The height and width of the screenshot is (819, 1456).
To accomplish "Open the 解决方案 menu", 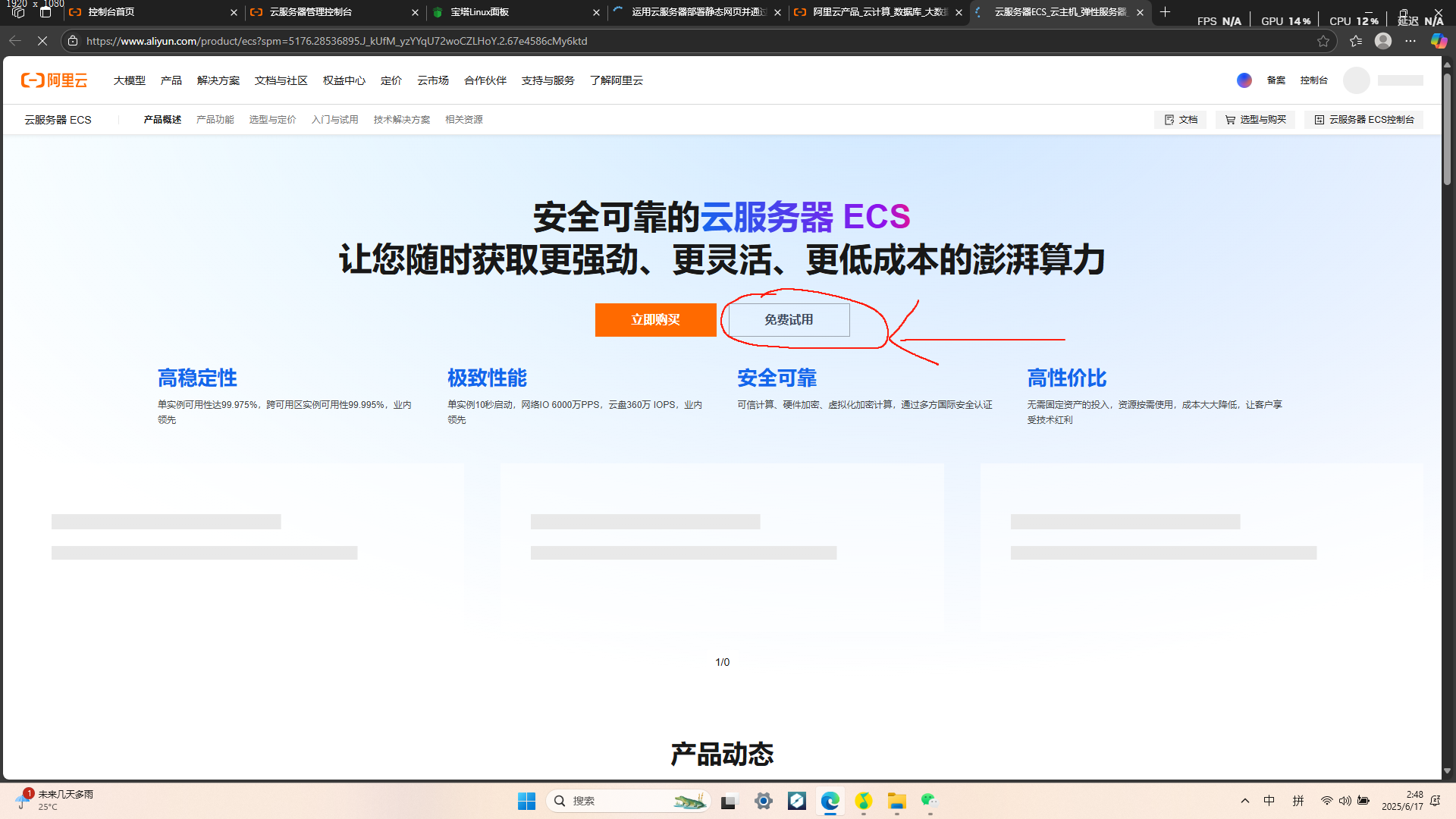I will (218, 80).
